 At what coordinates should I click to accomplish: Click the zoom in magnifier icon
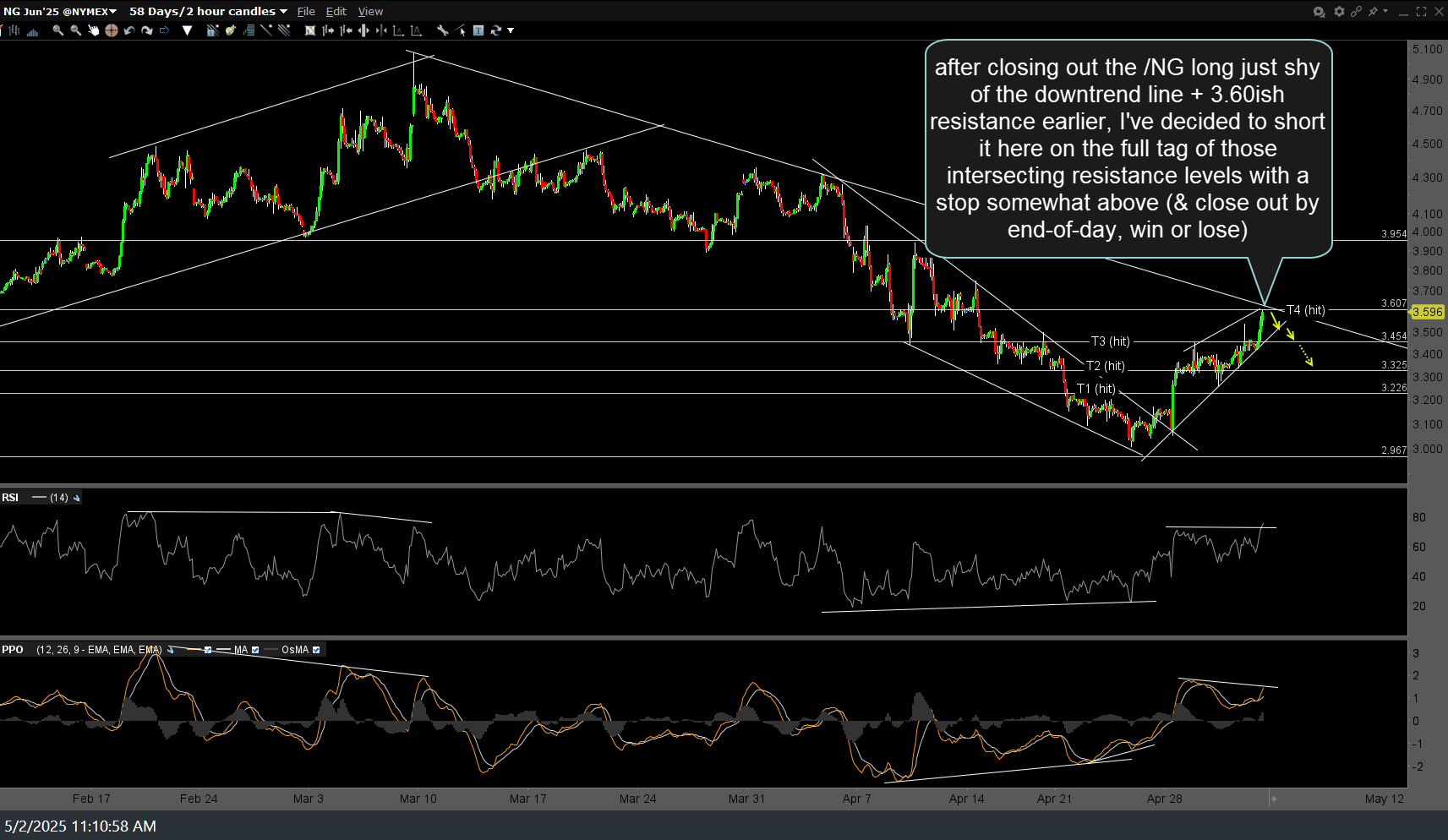click(57, 30)
